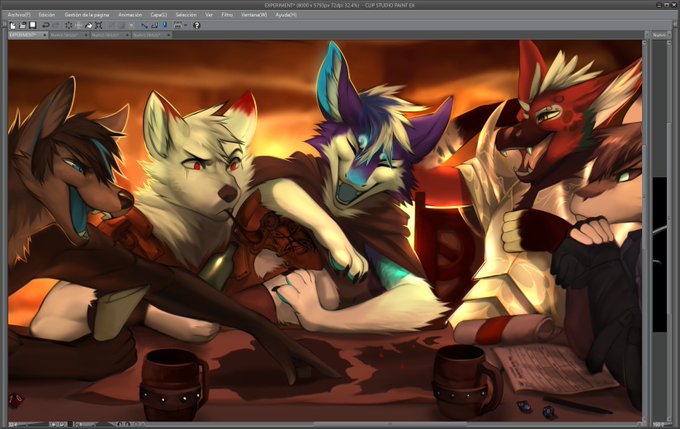The image size is (680, 429).
Task: Click the Clear layer toolbar icon
Action: tap(69, 26)
